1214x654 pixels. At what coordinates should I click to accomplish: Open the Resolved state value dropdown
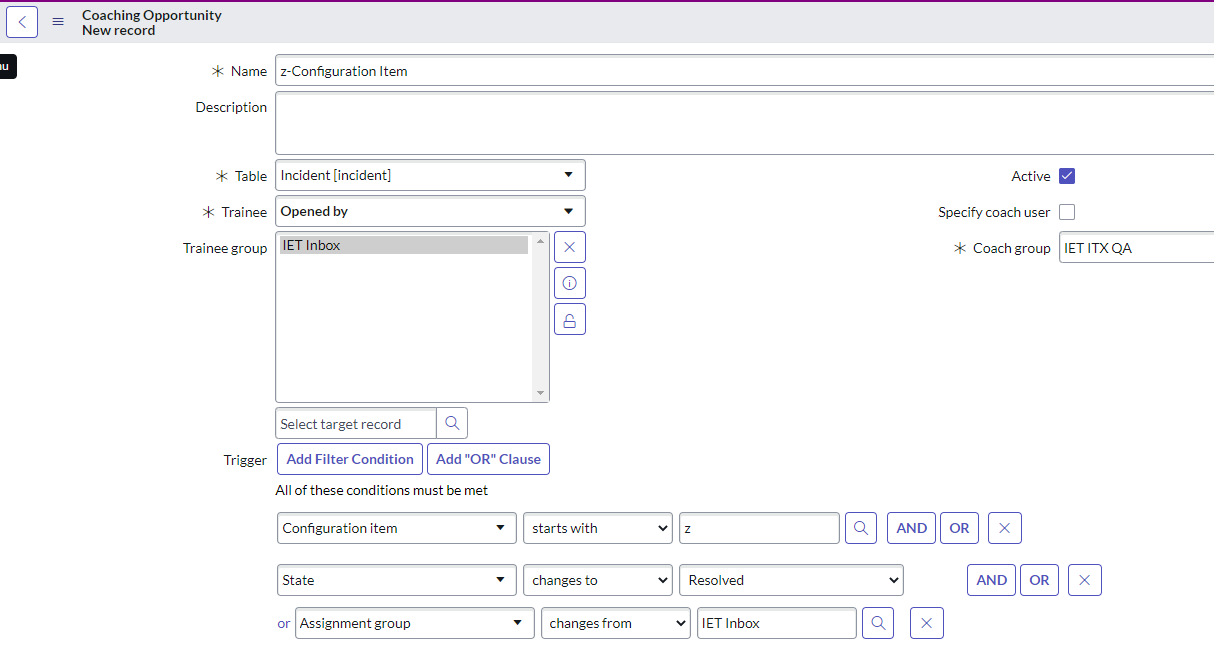pyautogui.click(x=790, y=580)
